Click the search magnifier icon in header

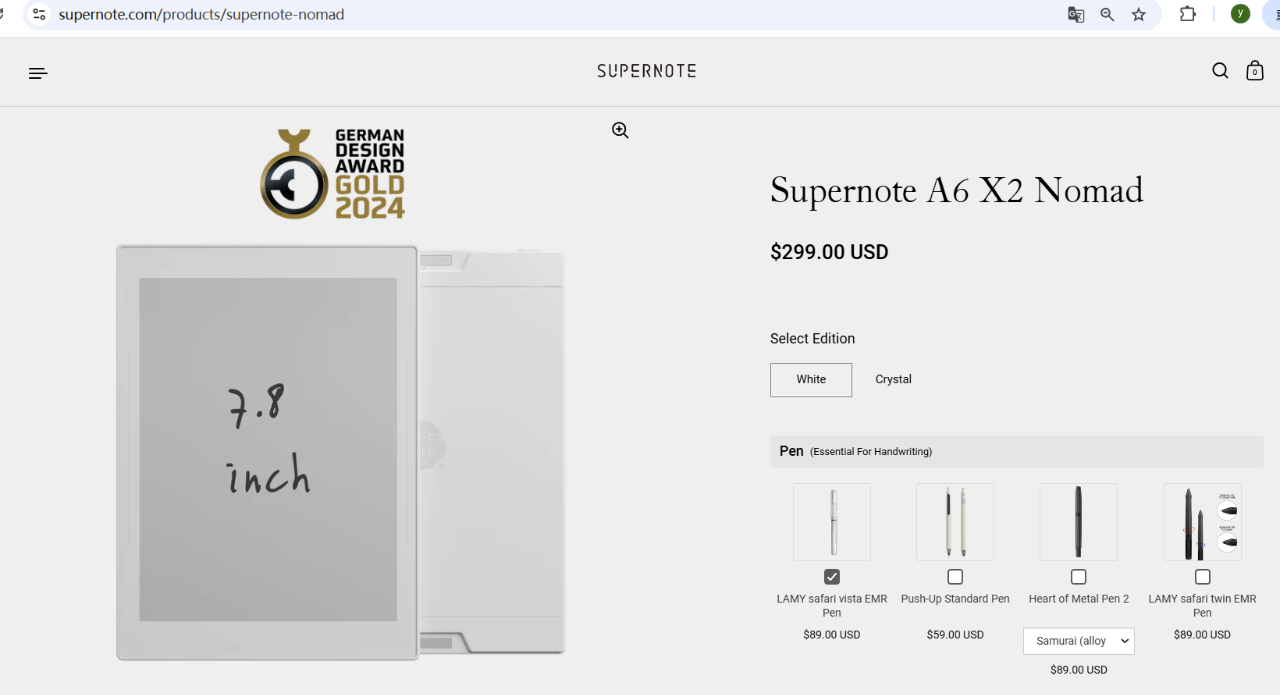click(1220, 71)
